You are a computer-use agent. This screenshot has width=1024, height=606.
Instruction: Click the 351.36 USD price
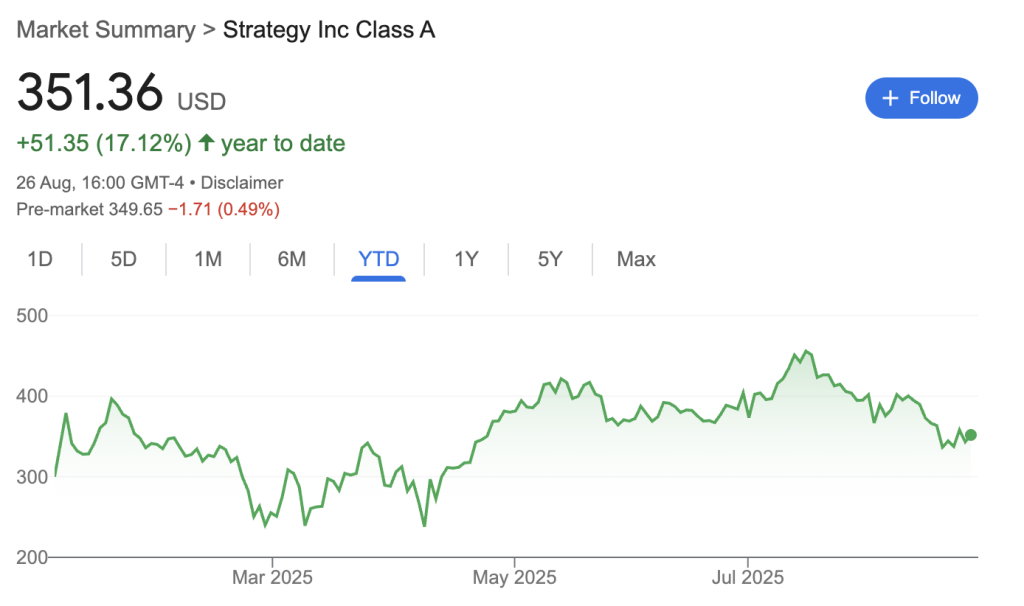point(90,94)
